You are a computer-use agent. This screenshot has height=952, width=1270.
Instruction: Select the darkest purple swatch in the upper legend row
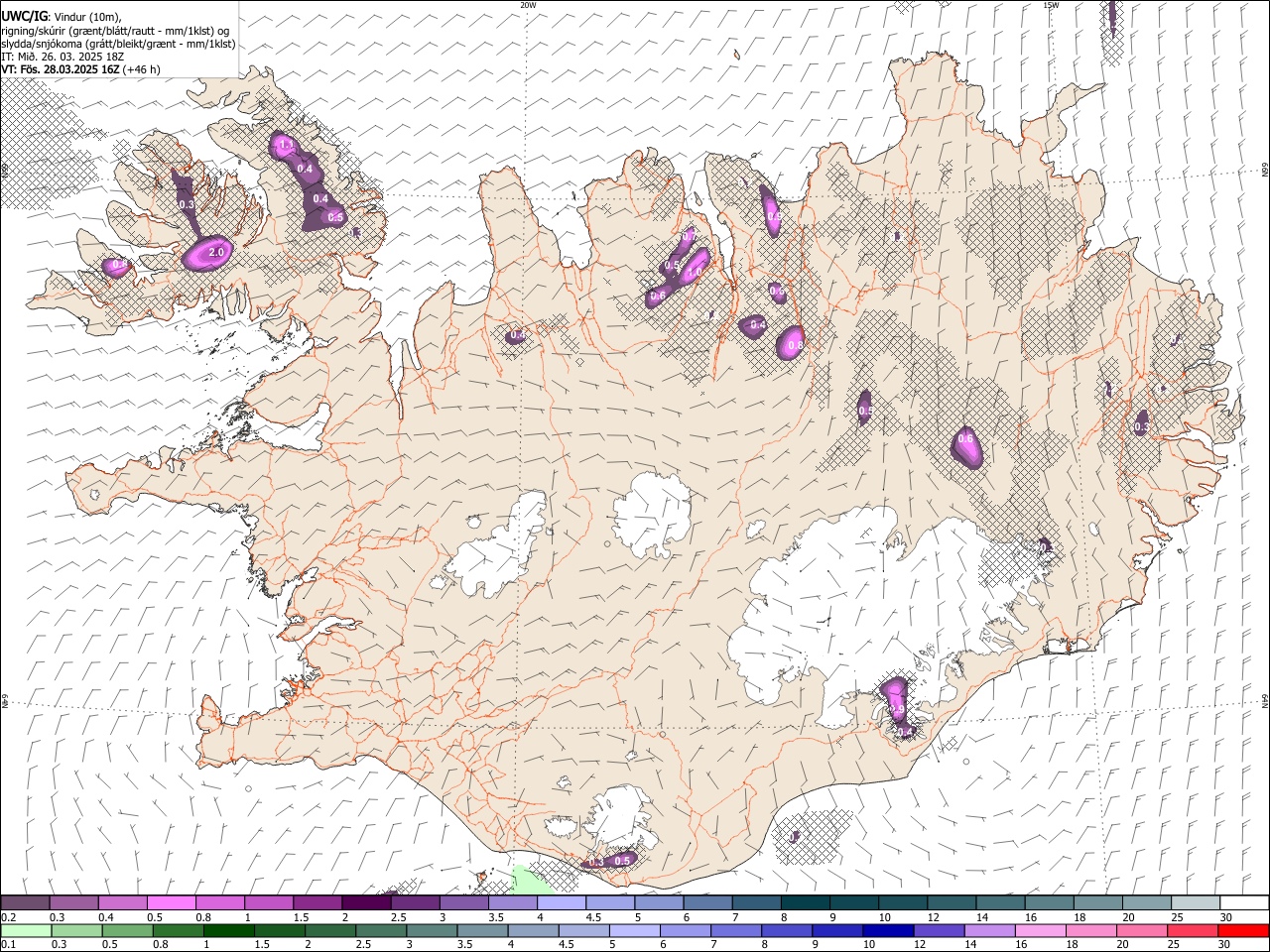point(365,902)
